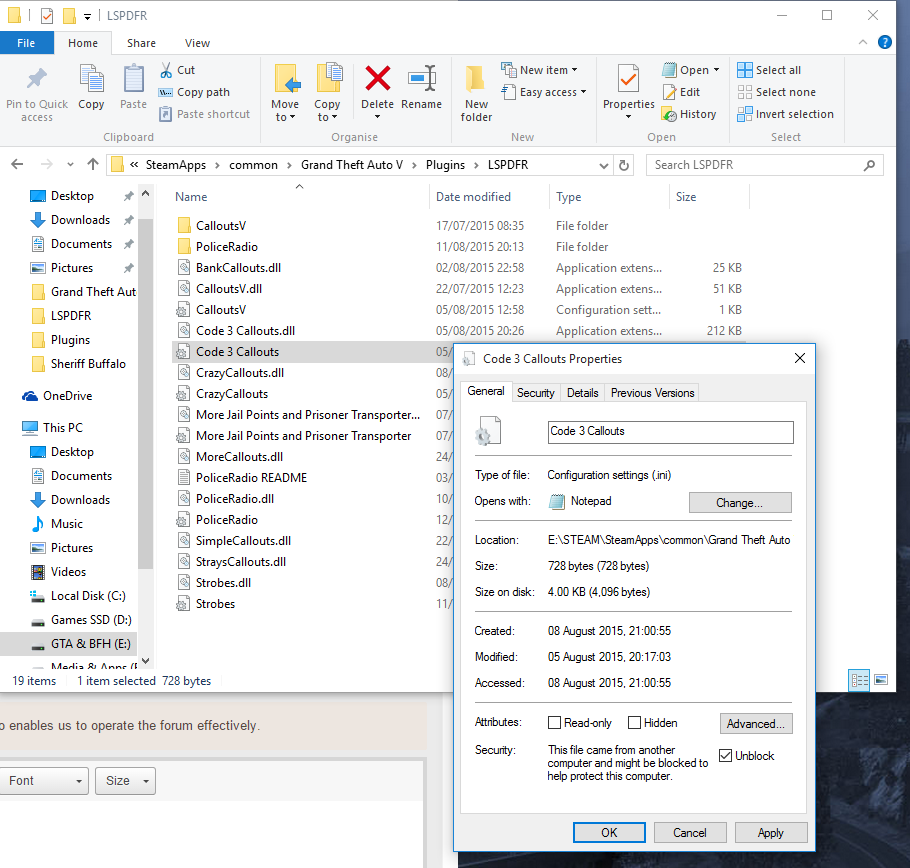The width and height of the screenshot is (910, 868).
Task: Switch to the Security tab
Action: (535, 393)
